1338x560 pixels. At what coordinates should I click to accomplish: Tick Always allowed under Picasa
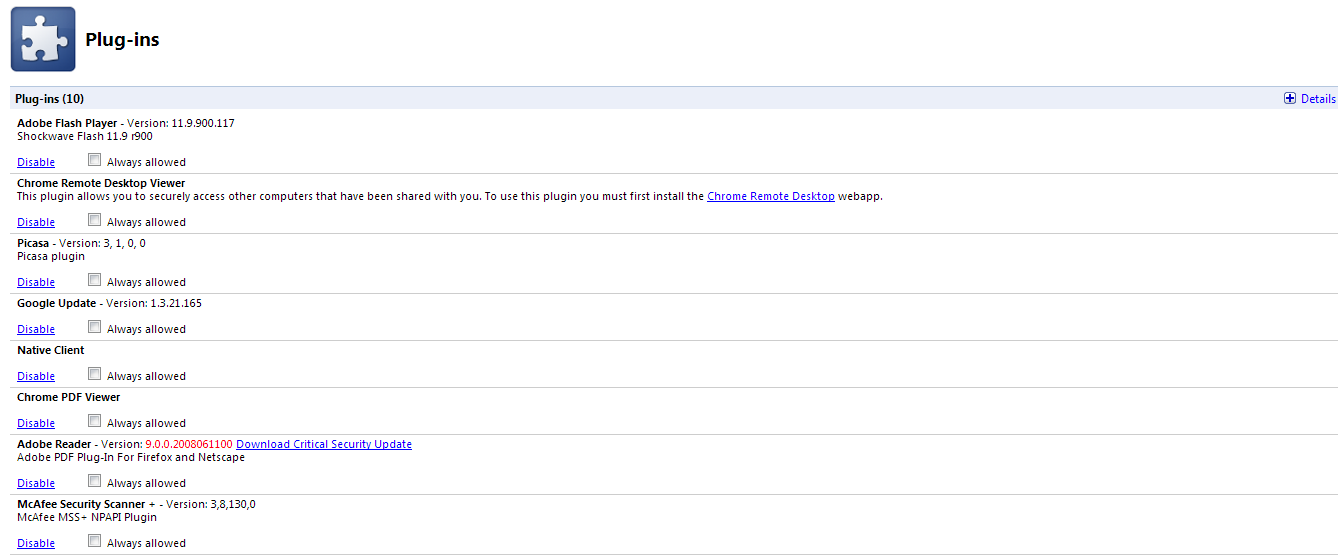[x=94, y=280]
